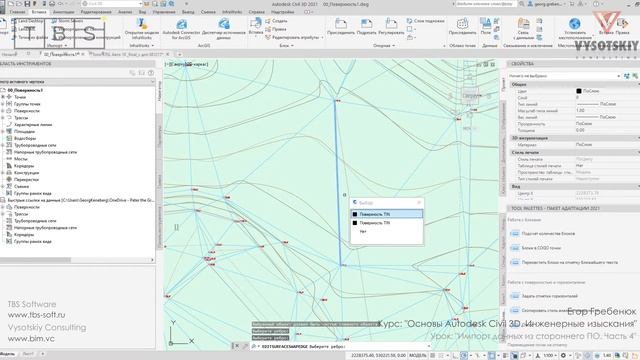The width and height of the screenshot is (640, 360).
Task: Expand the InfraWorks panel dropdown
Action: click(x=142, y=46)
